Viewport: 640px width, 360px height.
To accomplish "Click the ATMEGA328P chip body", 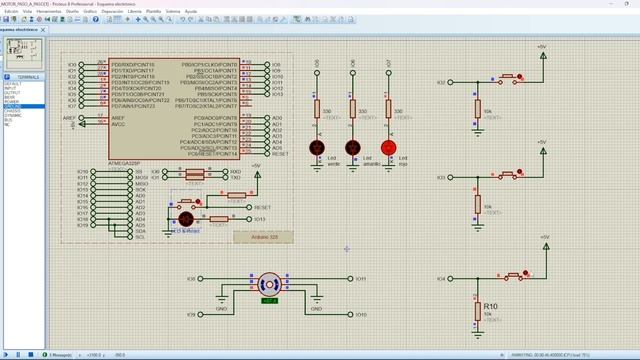I will (x=174, y=109).
